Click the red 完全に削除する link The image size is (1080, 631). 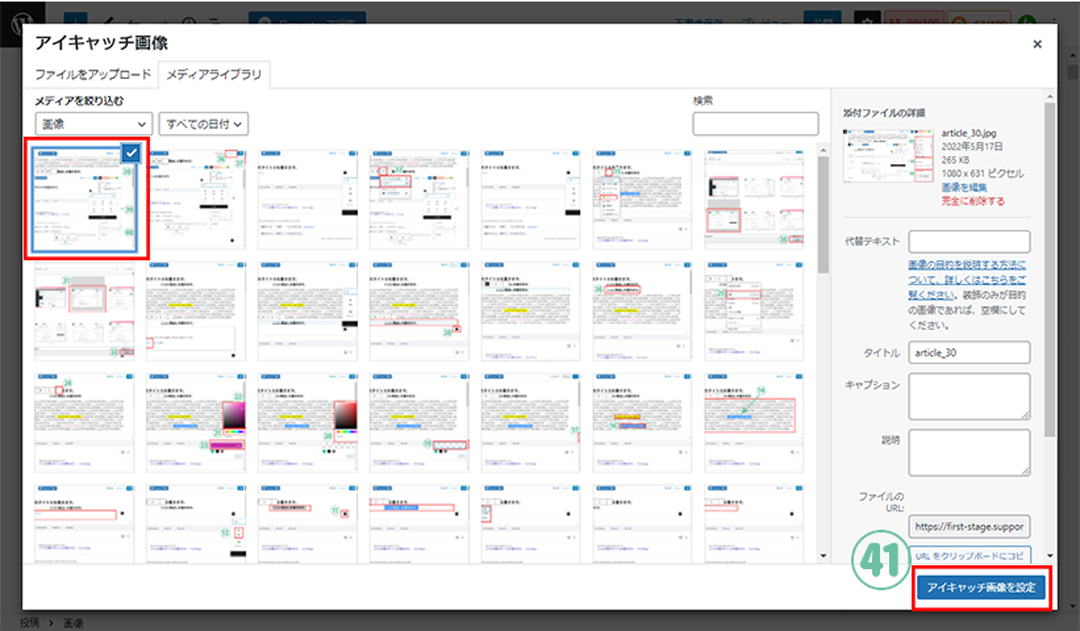click(973, 201)
